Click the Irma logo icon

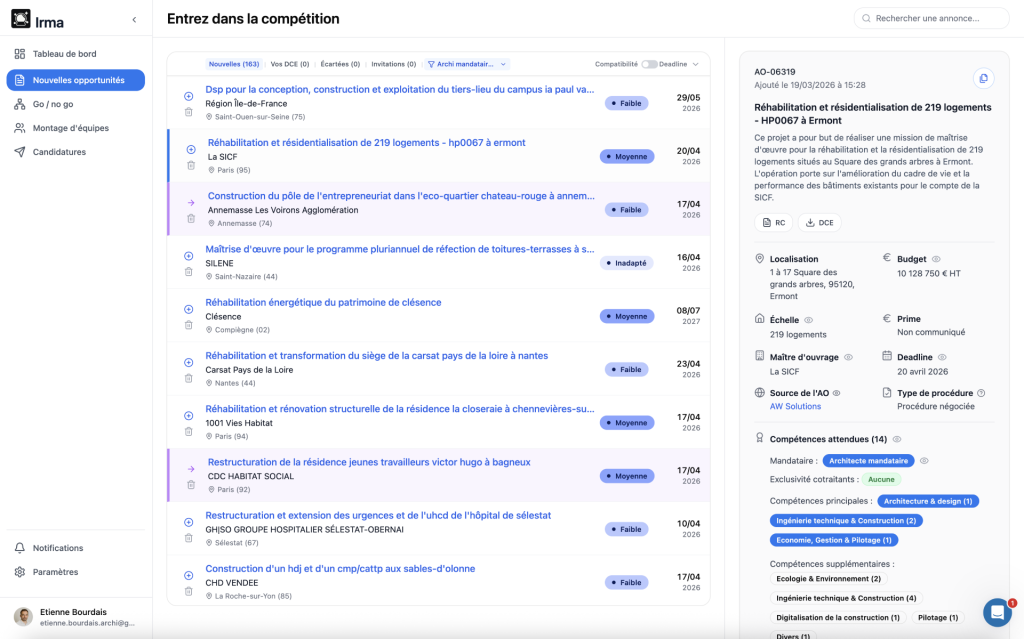[x=21, y=19]
